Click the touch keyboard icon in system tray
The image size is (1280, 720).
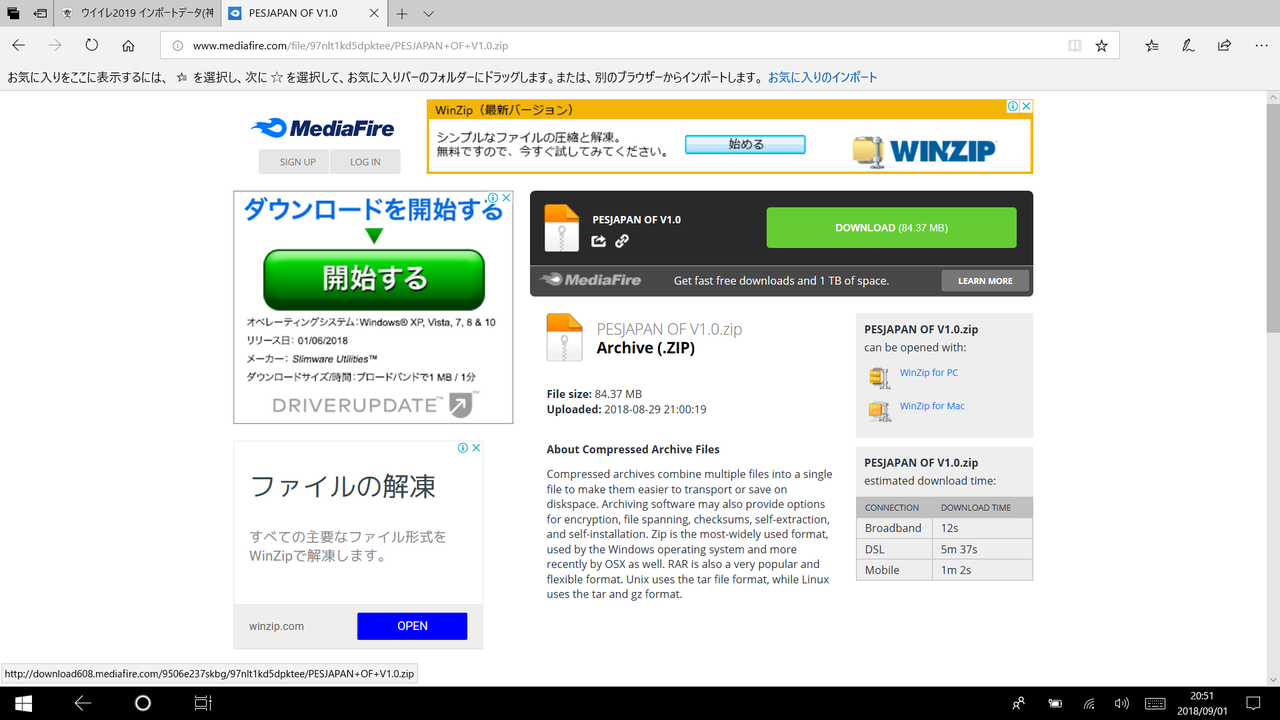pyautogui.click(x=1155, y=703)
